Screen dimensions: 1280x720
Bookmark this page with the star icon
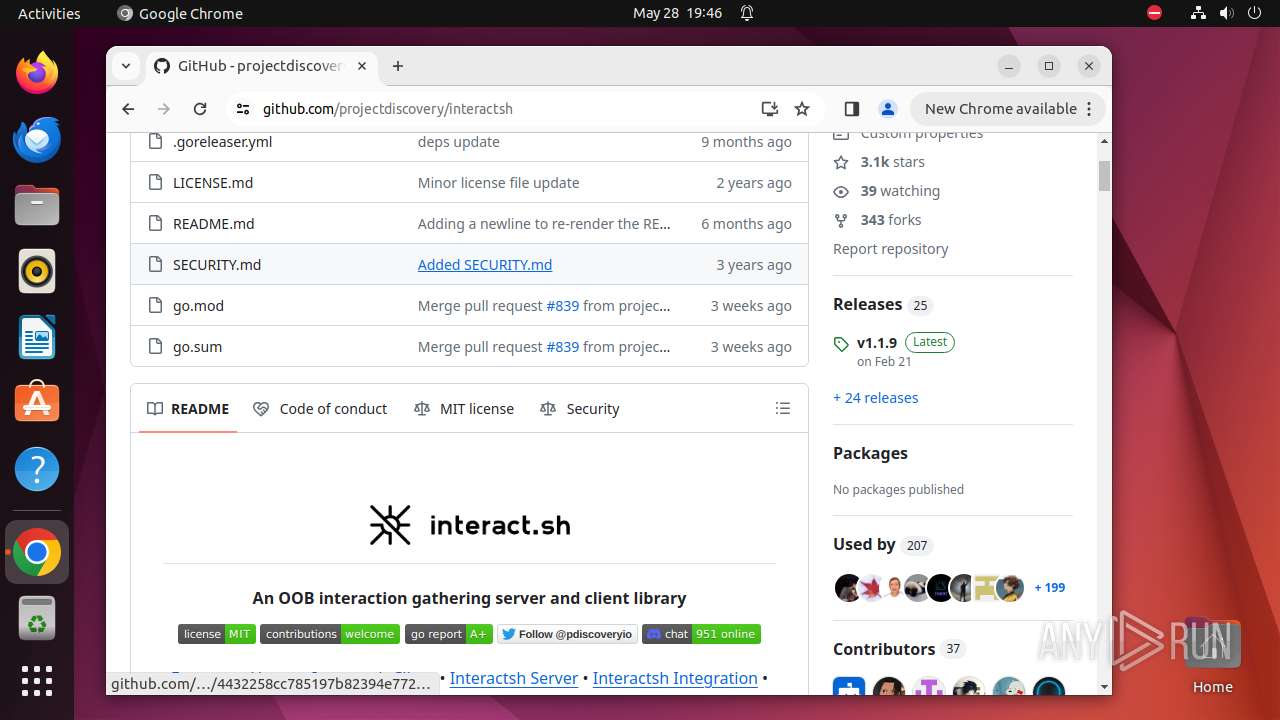802,109
